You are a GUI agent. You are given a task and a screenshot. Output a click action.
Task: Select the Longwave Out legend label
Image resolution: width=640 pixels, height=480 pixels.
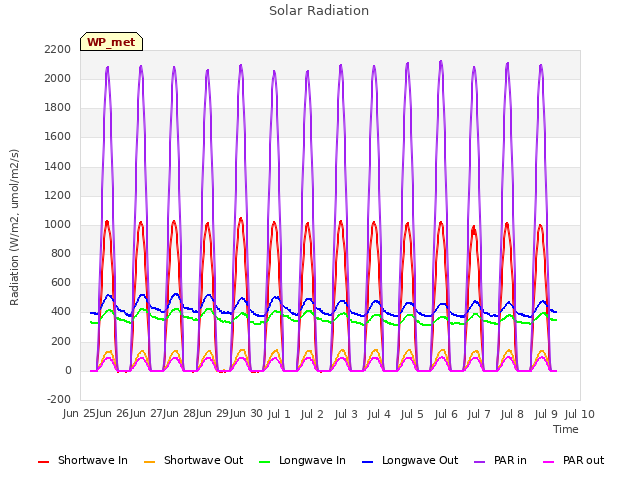click(x=420, y=460)
